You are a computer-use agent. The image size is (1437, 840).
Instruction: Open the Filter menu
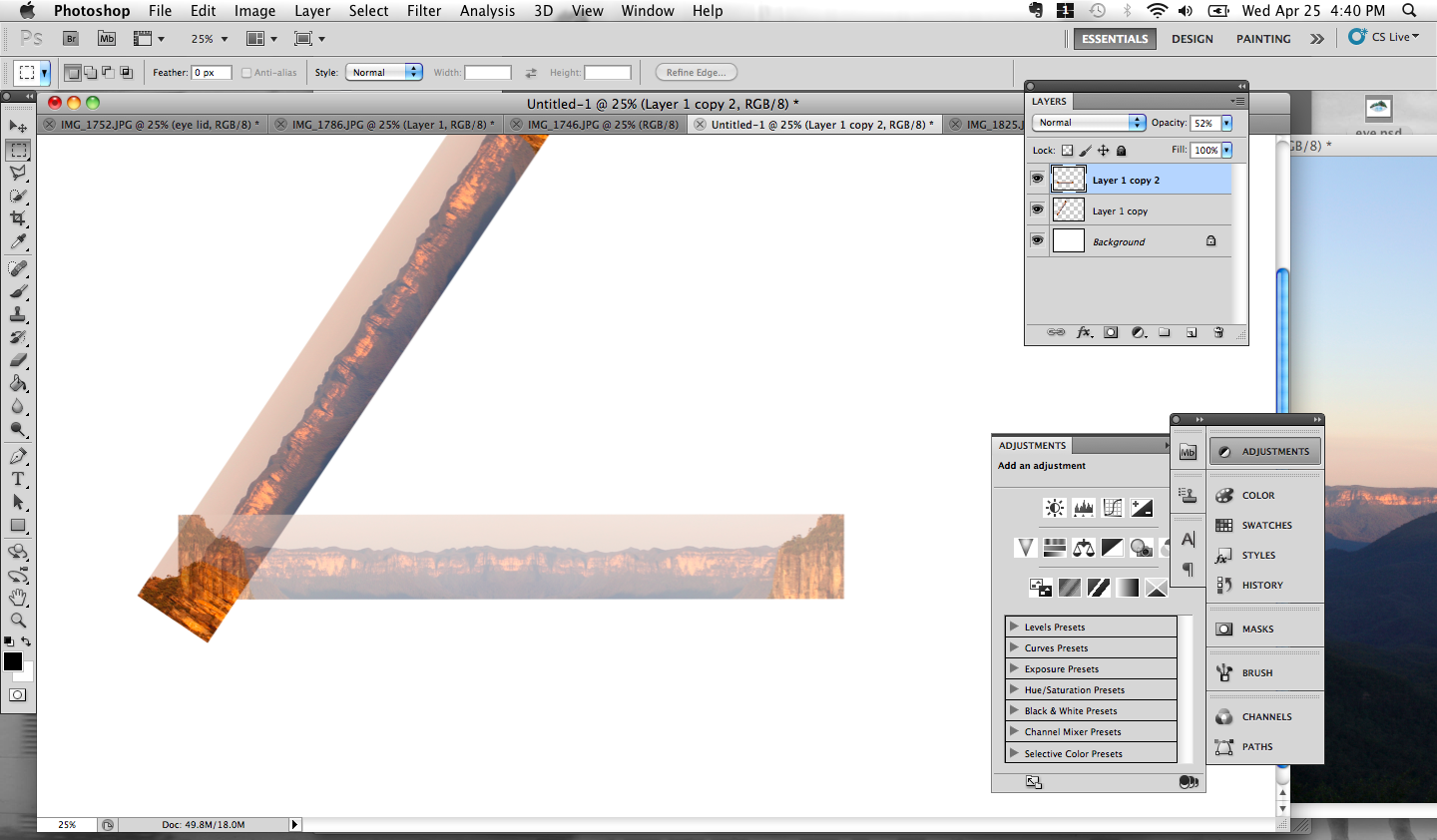point(424,11)
